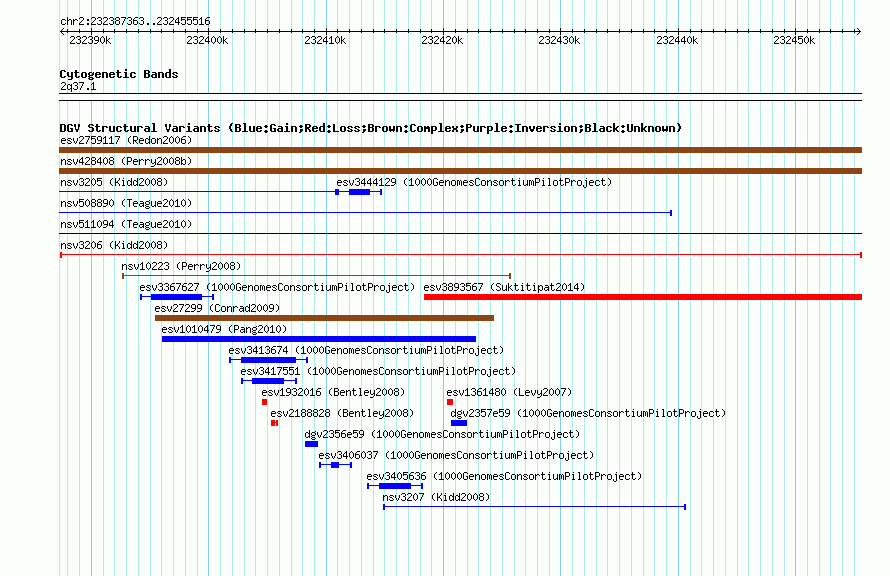The height and width of the screenshot is (576, 890).
Task: Select the blue esv3406037 glyph
Action: tap(335, 465)
